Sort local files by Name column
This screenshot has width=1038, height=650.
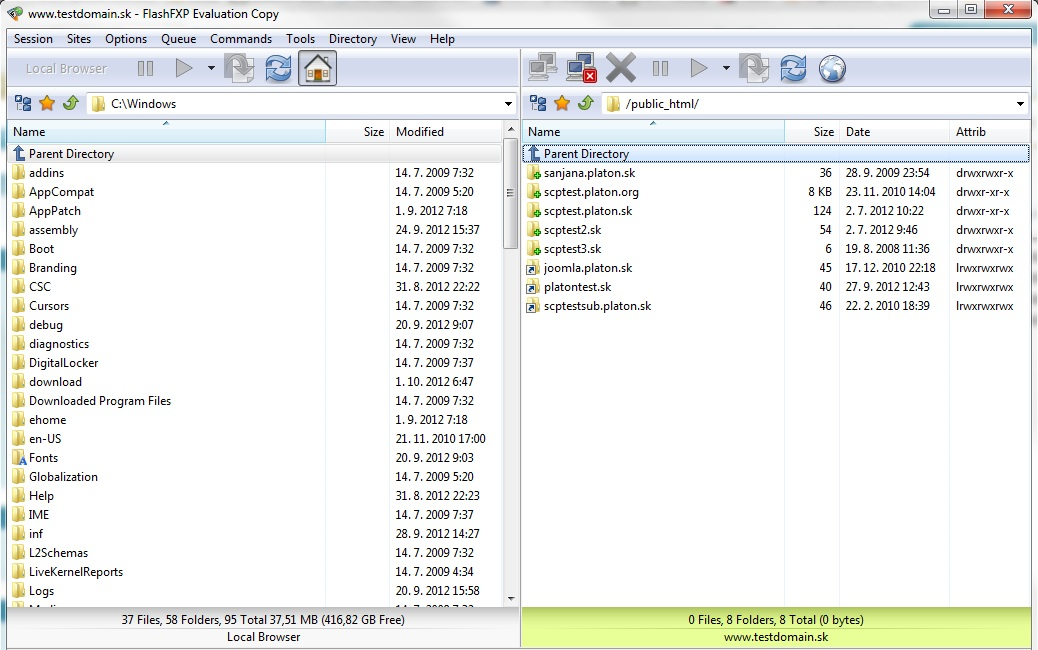pyautogui.click(x=166, y=132)
